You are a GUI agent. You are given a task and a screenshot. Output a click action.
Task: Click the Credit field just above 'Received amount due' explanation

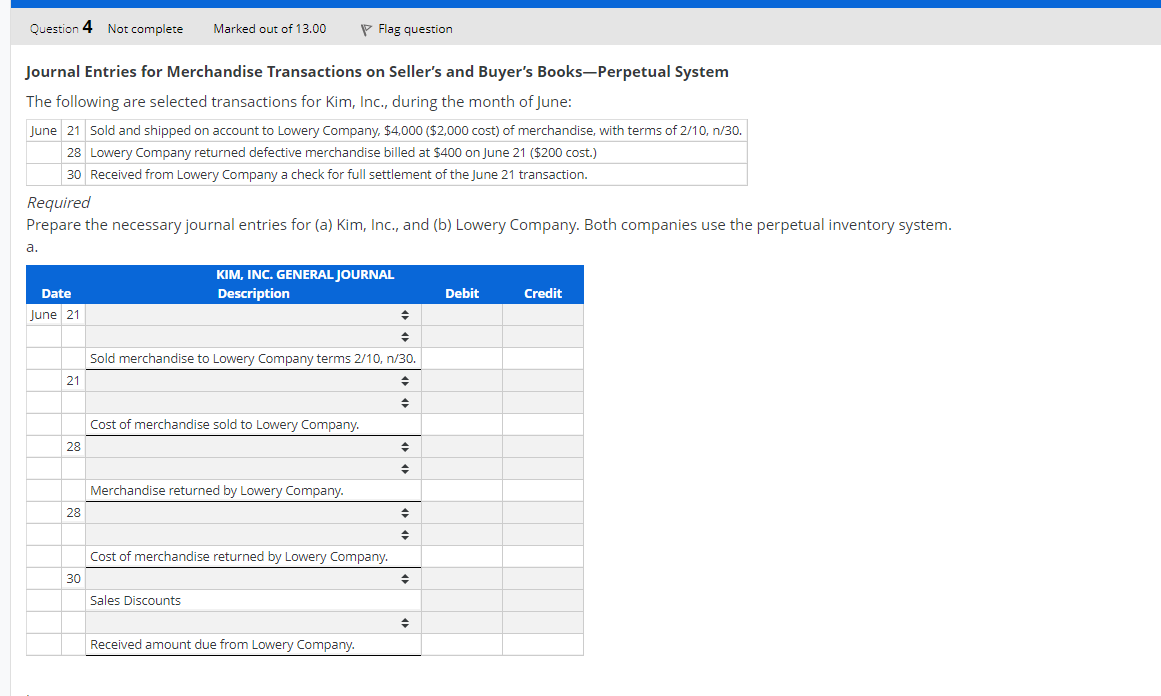coord(543,623)
